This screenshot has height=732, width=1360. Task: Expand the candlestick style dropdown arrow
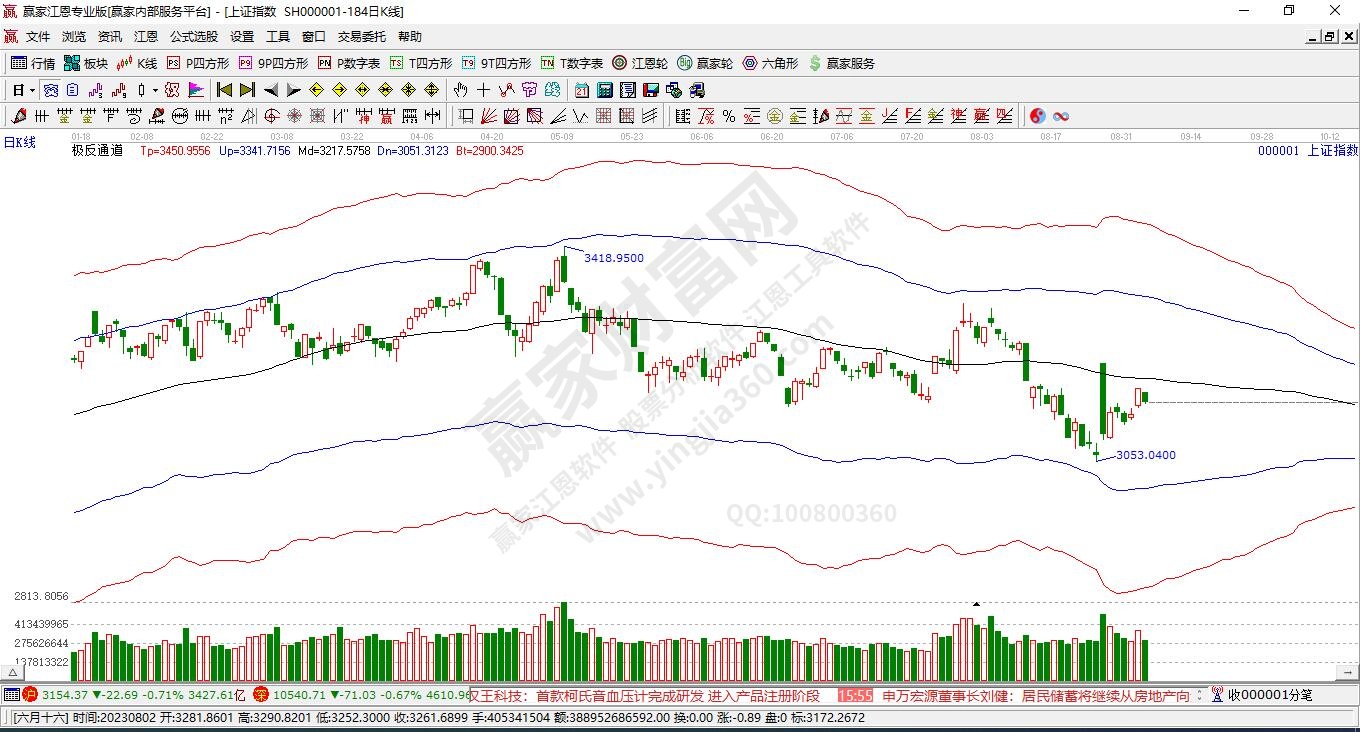[155, 90]
